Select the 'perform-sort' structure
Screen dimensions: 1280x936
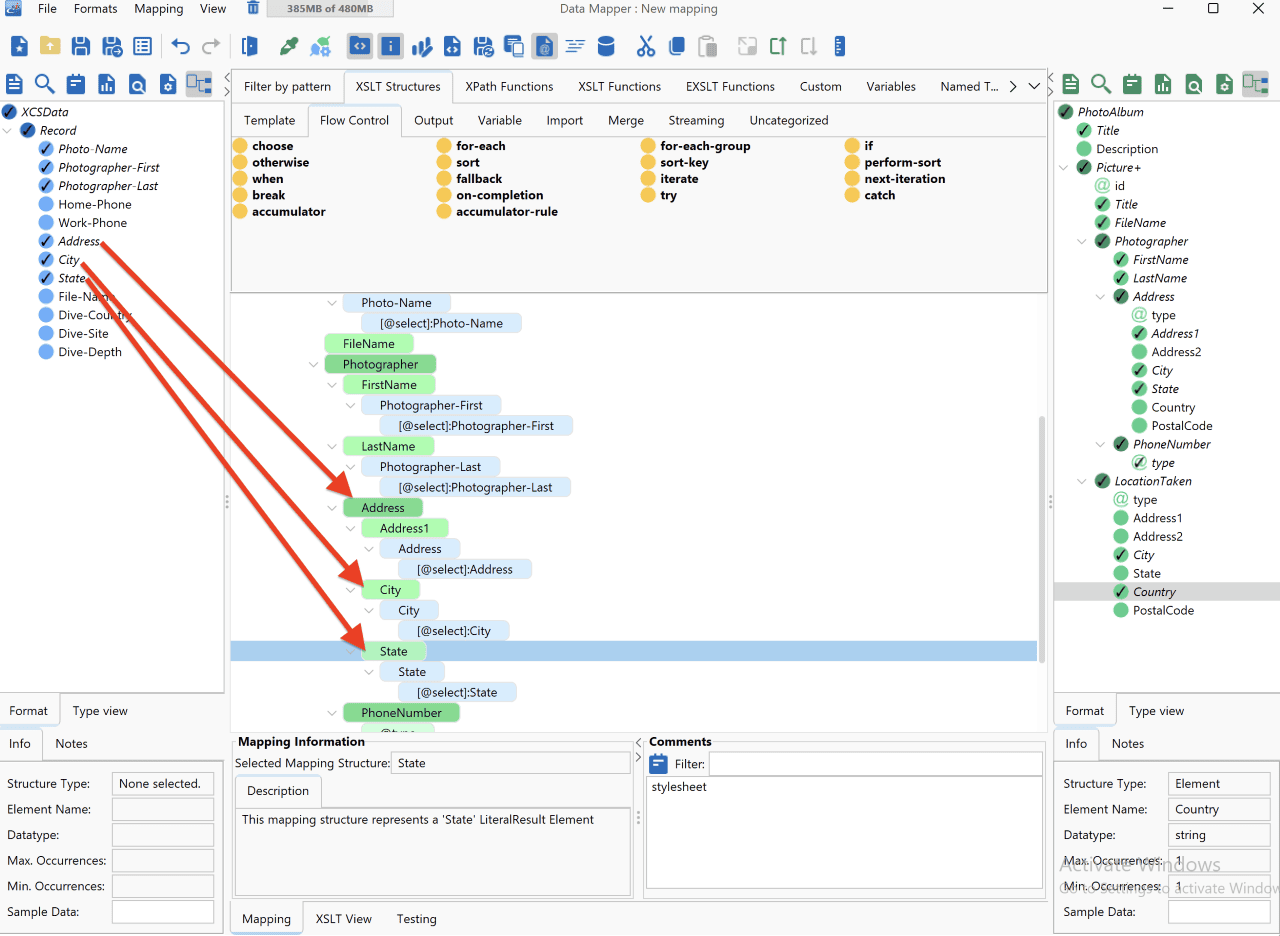tap(902, 162)
